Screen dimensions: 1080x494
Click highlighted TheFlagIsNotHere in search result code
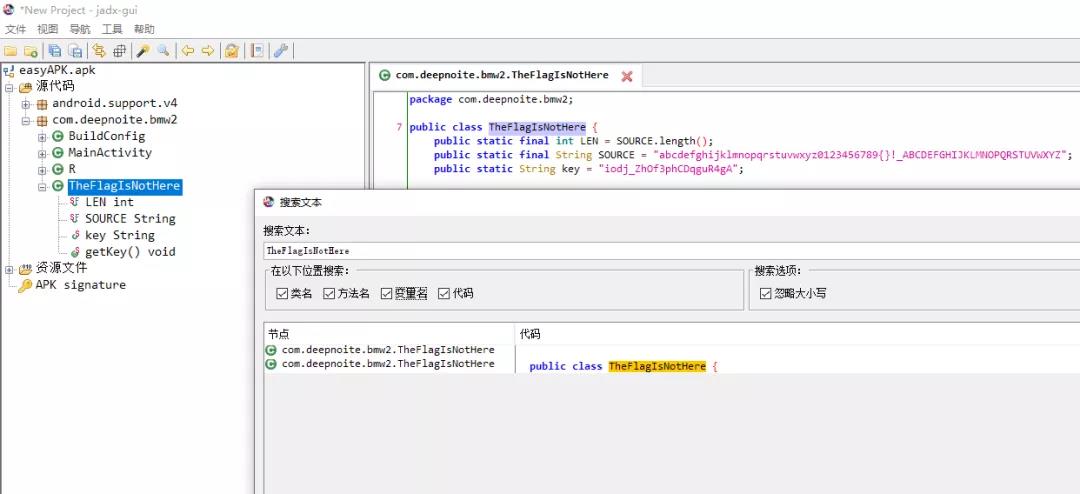click(x=657, y=367)
